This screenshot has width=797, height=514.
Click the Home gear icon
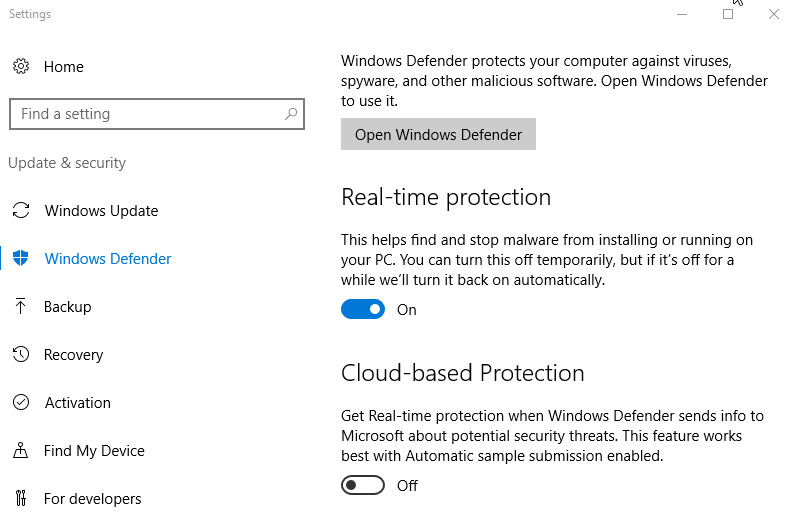[20, 67]
